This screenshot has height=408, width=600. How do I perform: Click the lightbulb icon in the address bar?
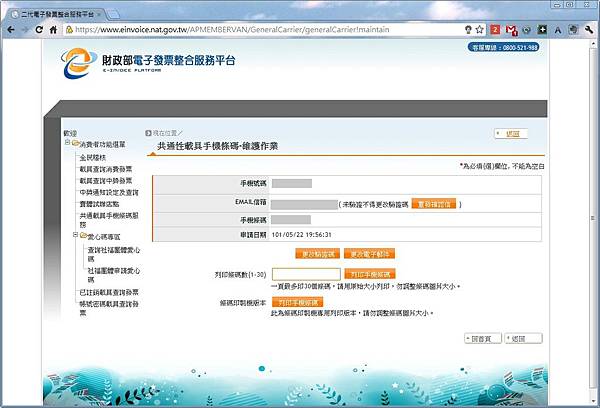[x=468, y=29]
